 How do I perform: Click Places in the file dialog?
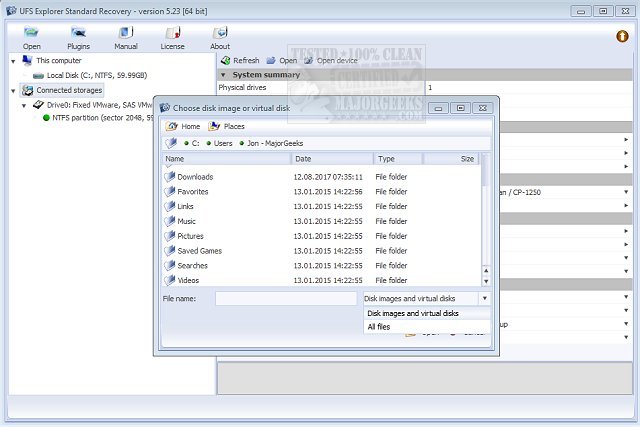pos(226,127)
